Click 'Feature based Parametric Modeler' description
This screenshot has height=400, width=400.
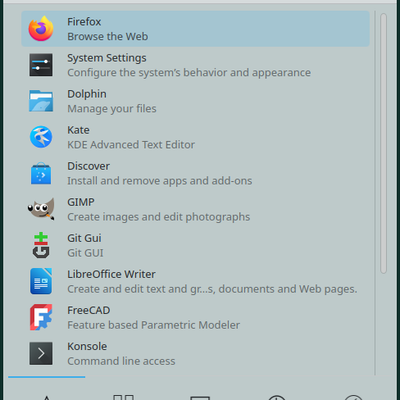153,325
